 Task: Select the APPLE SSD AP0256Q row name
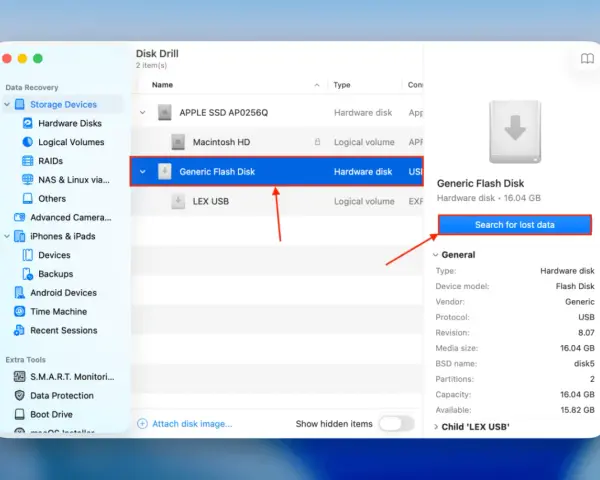tap(224, 113)
